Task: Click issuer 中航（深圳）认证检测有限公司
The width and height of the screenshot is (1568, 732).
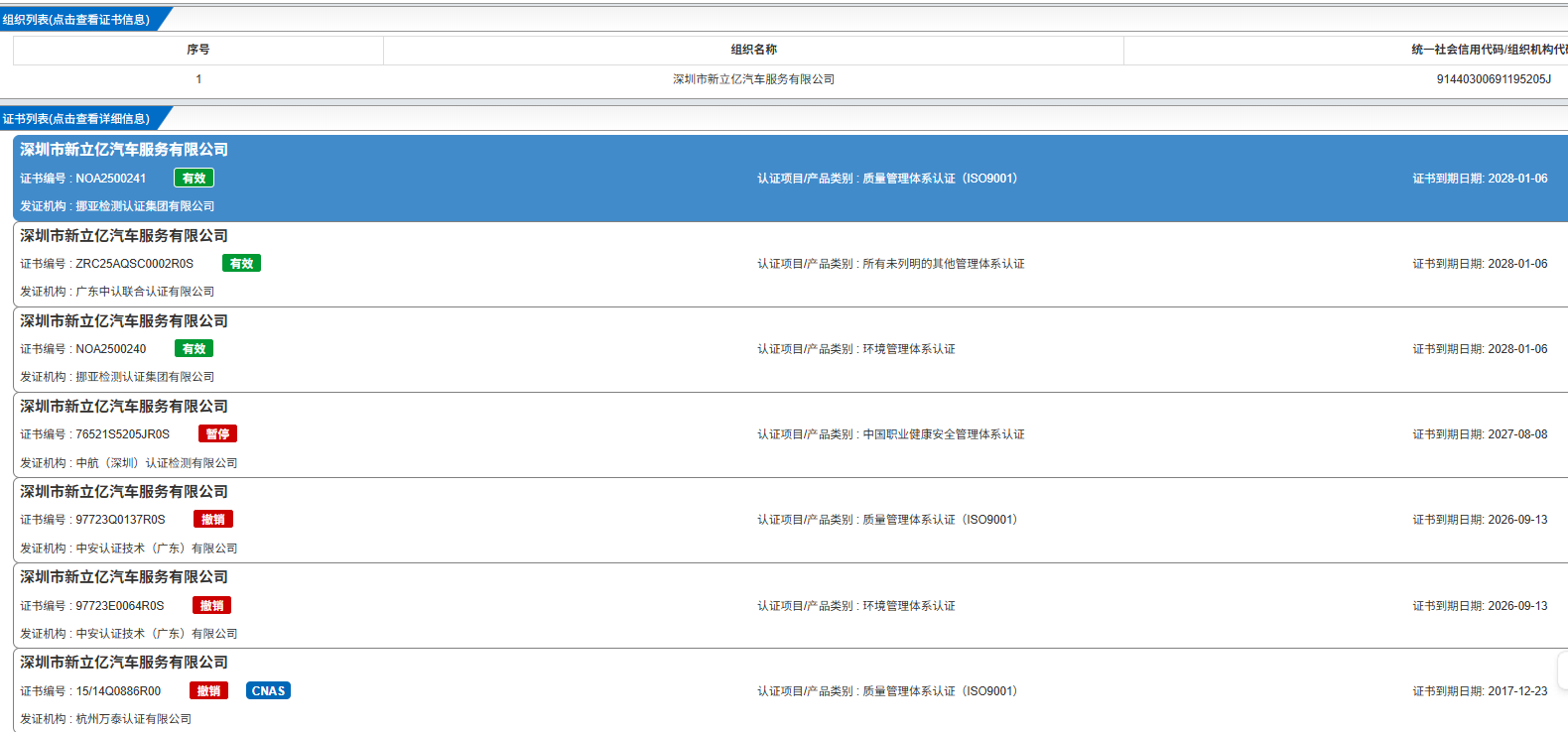Action: [x=157, y=463]
